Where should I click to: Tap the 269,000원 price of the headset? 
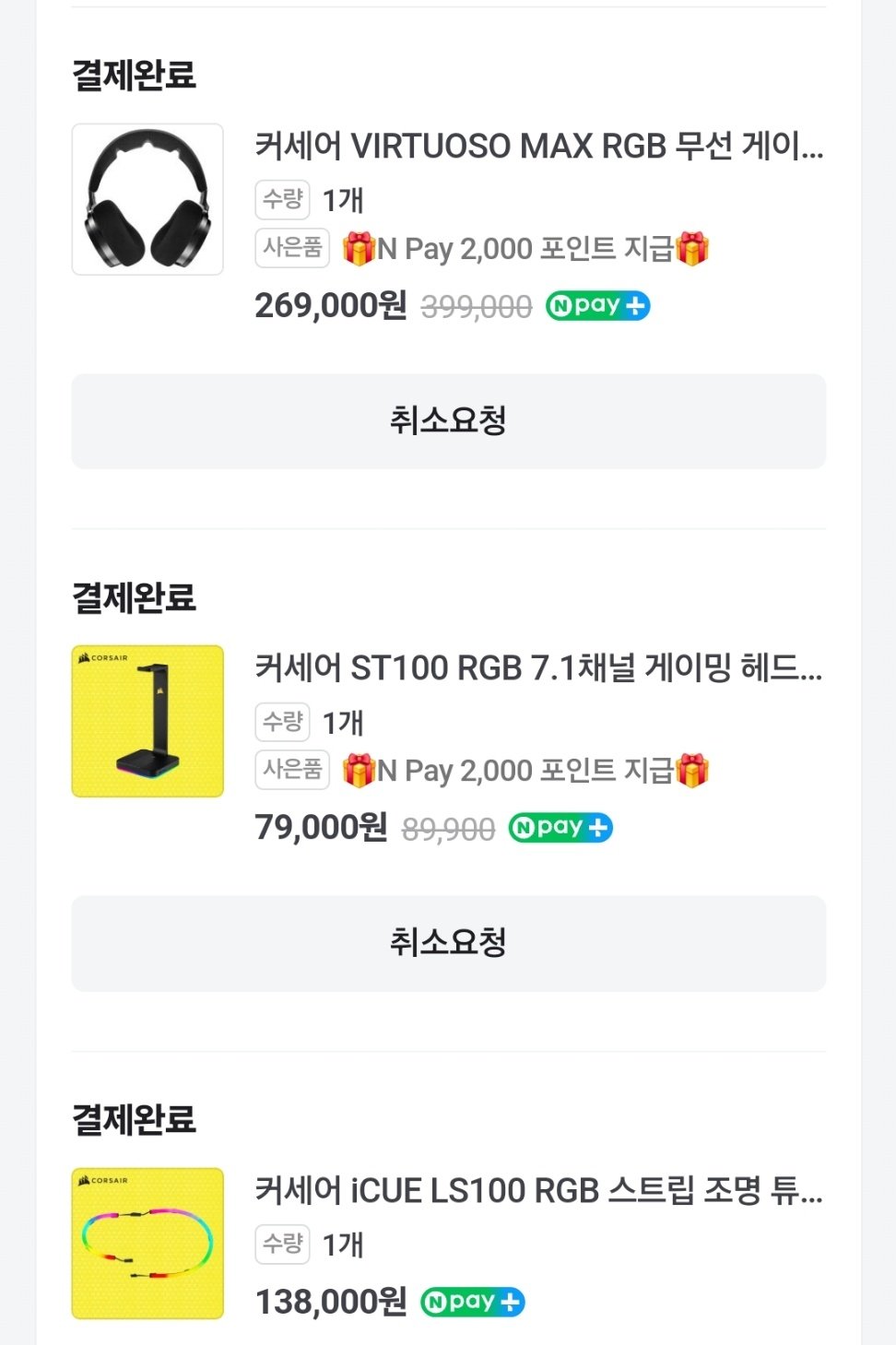(331, 305)
